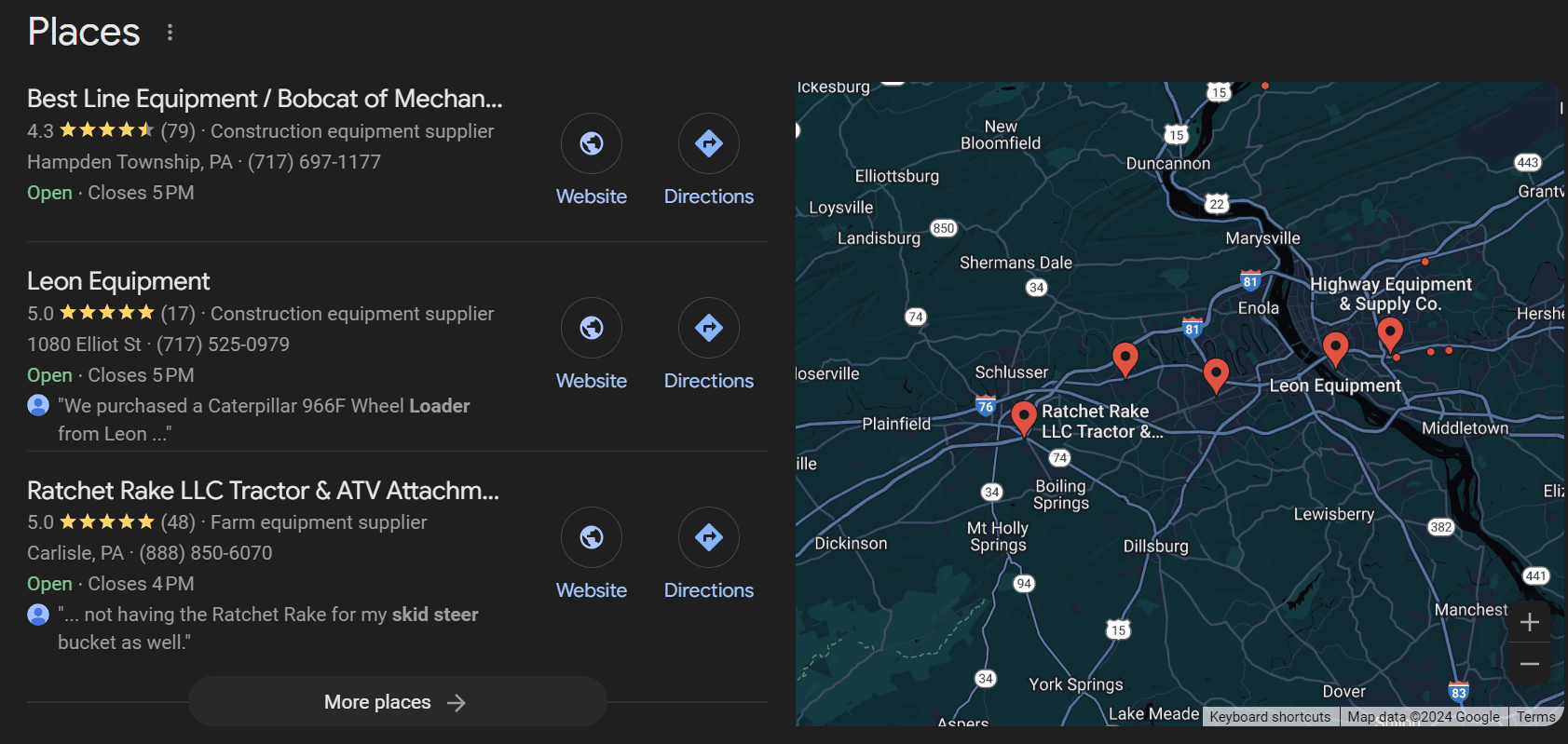1568x744 pixels.
Task: Click the Highway Equipment & Supply Co. map label
Action: point(1391,294)
